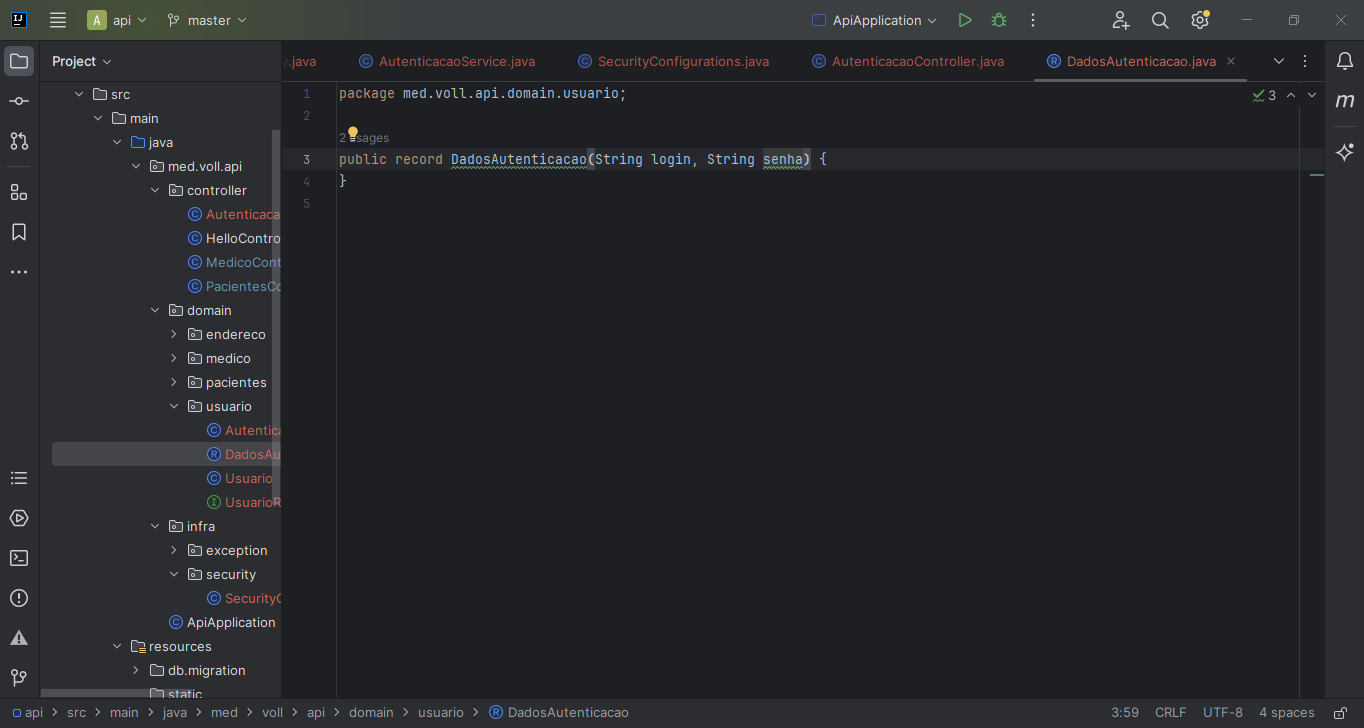Open Search Everywhere magnifier

[x=1160, y=20]
